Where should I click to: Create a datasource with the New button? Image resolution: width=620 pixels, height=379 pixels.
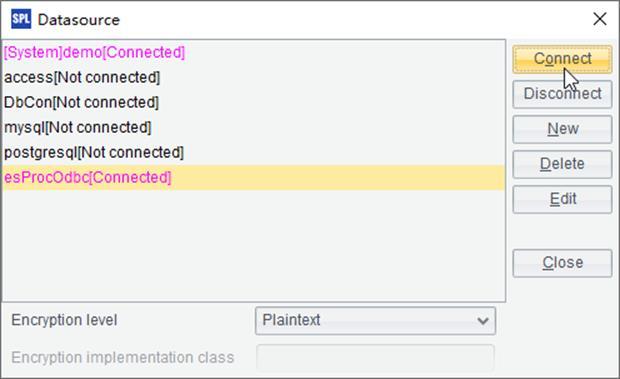[562, 129]
